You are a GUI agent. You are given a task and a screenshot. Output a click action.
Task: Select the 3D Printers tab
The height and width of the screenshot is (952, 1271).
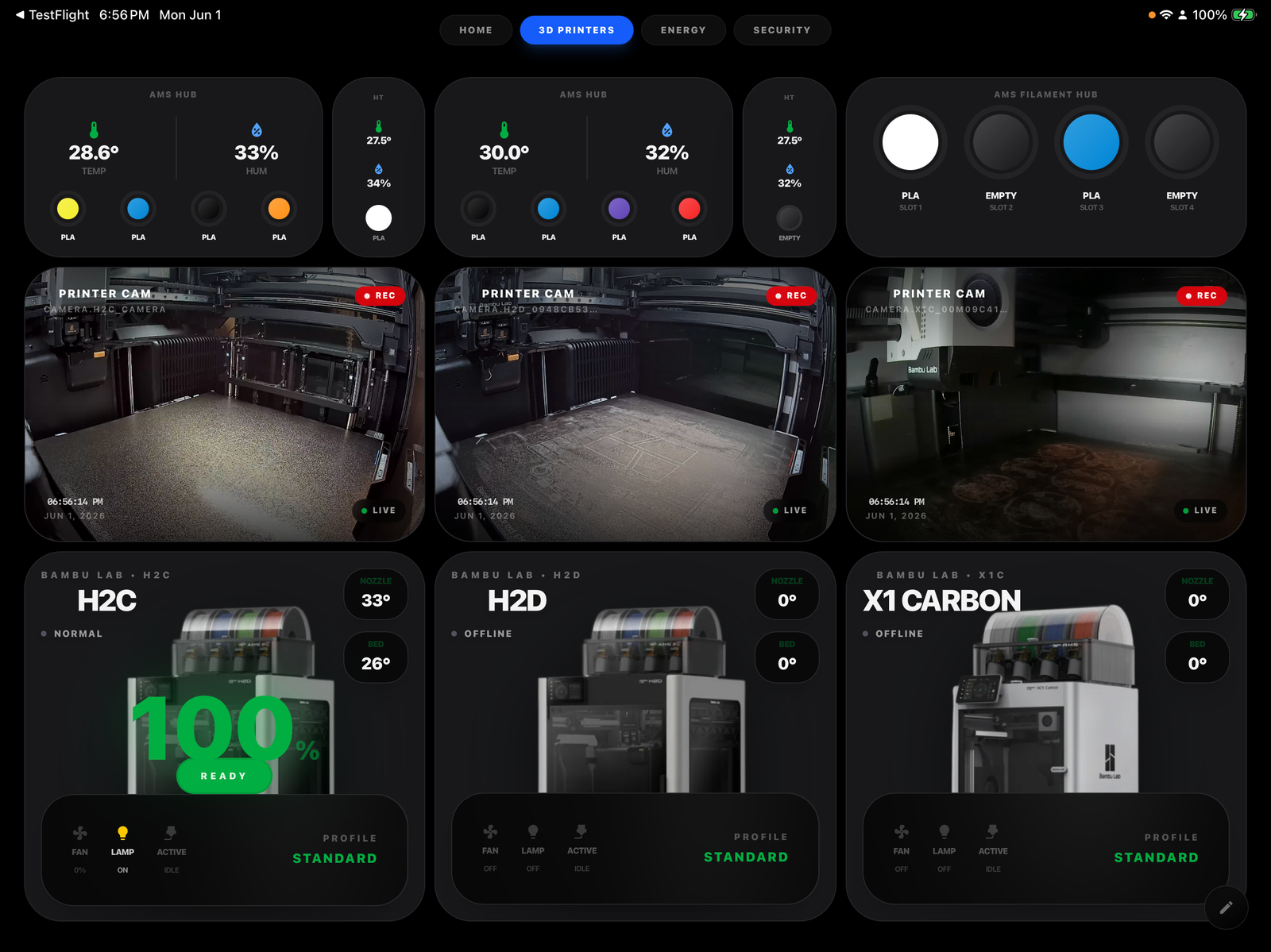coord(577,30)
